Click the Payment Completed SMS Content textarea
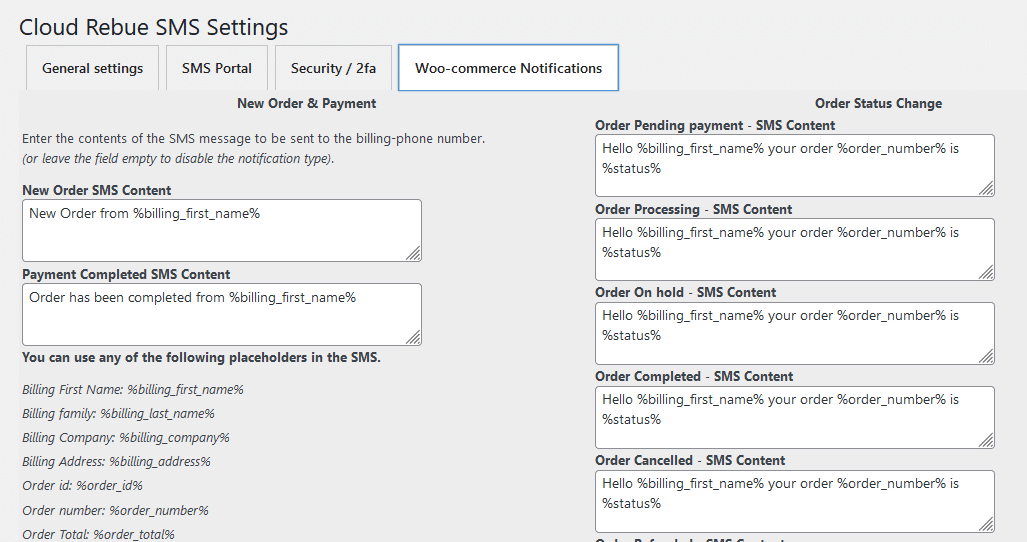The image size is (1027, 542). 222,314
